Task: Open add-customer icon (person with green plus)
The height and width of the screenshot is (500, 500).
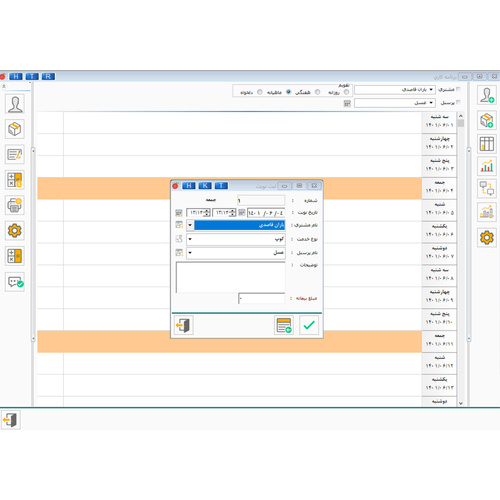Action: pos(487,95)
